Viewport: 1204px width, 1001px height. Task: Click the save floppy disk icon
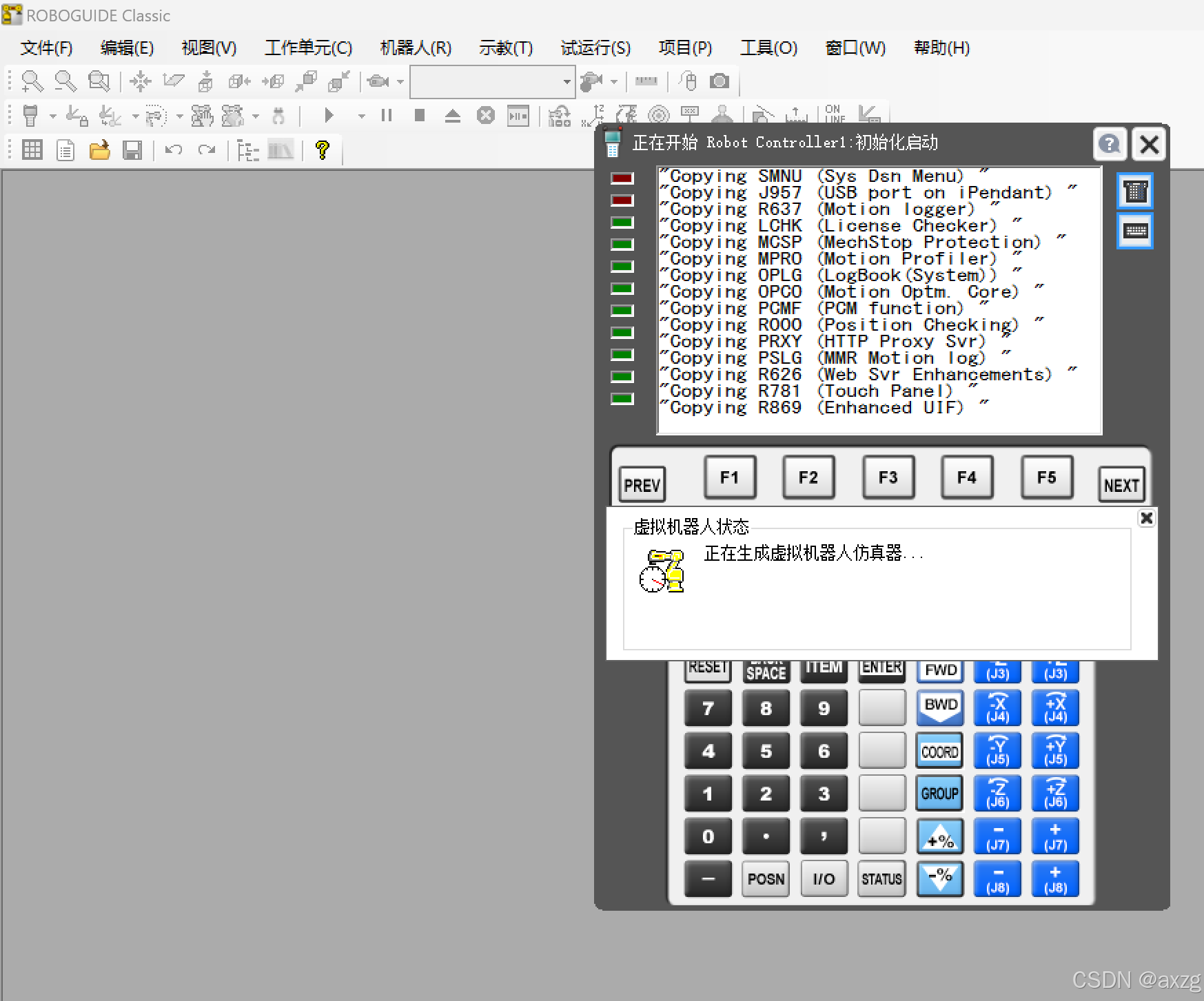(132, 149)
